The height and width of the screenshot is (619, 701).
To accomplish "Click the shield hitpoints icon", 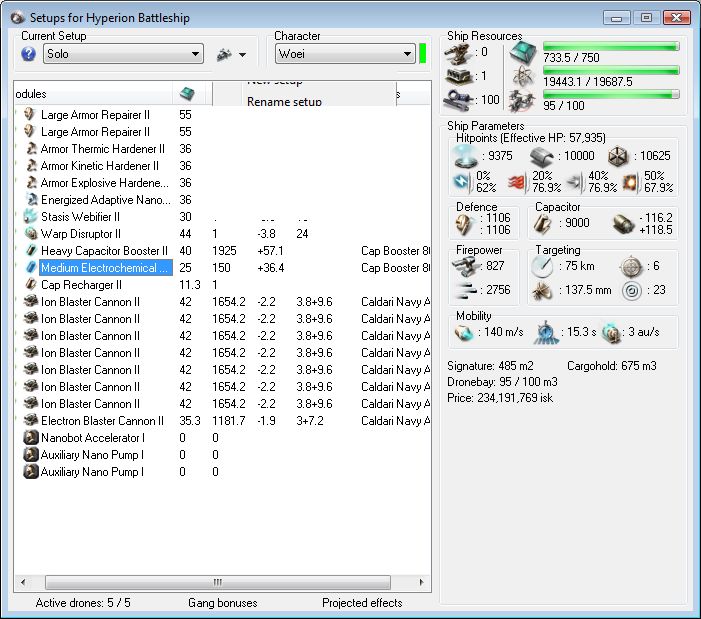I will pyautogui.click(x=466, y=156).
